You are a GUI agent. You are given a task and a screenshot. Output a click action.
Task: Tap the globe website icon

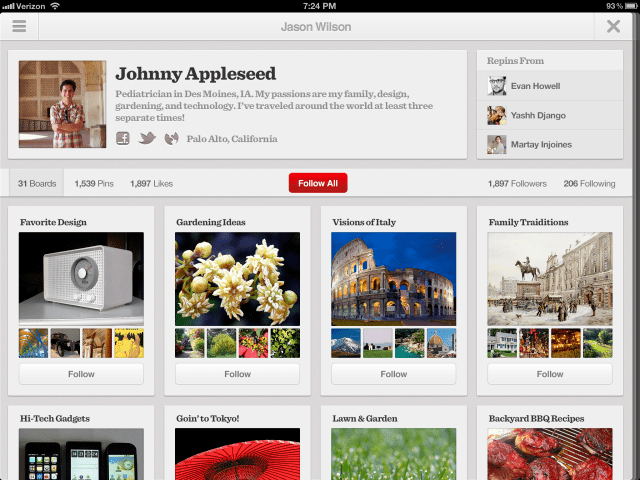click(x=171, y=139)
